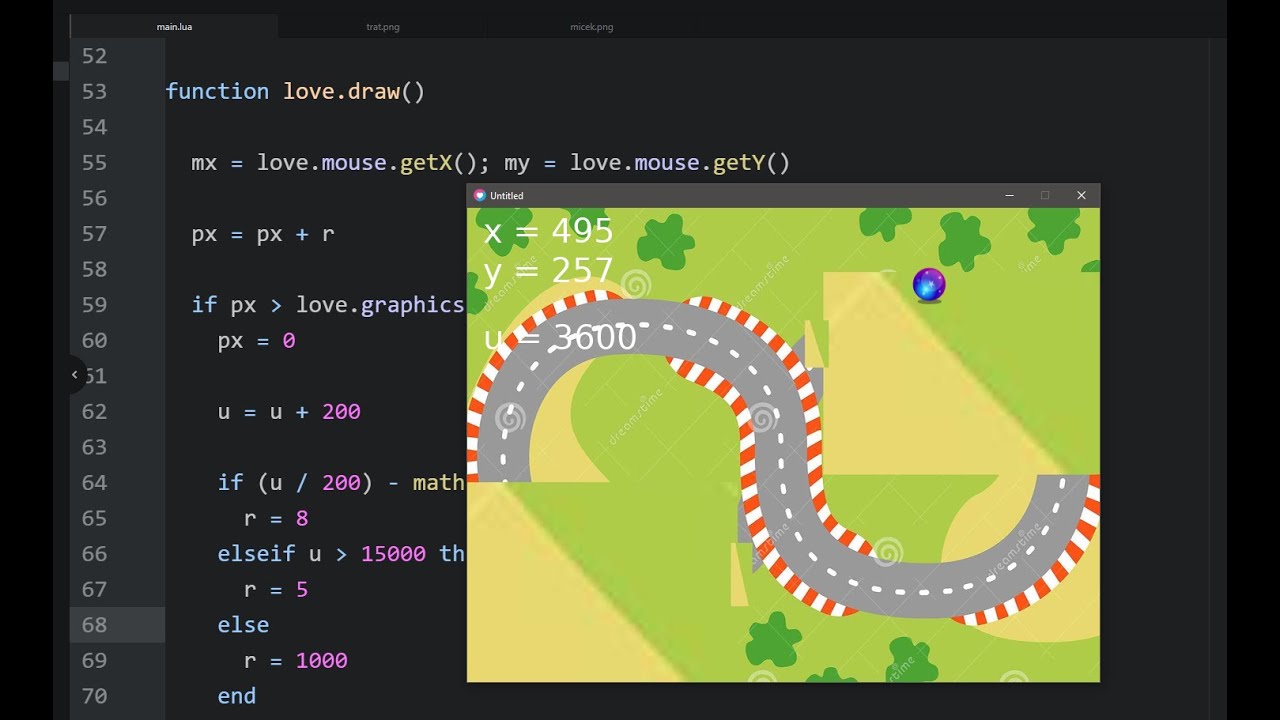
Task: Click 'elseif u > 15000' on line 66
Action: click(x=322, y=554)
